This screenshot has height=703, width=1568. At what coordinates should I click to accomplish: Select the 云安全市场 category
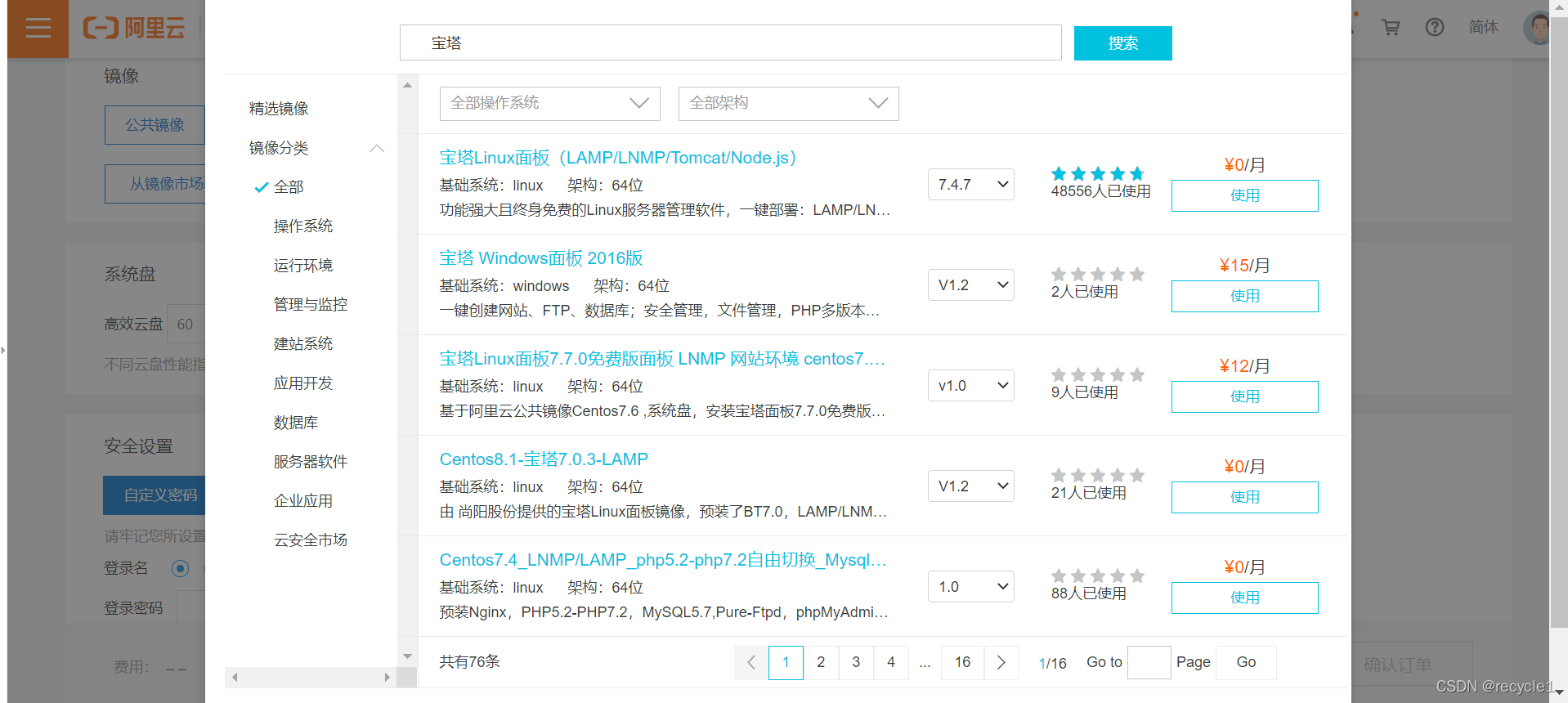click(311, 540)
